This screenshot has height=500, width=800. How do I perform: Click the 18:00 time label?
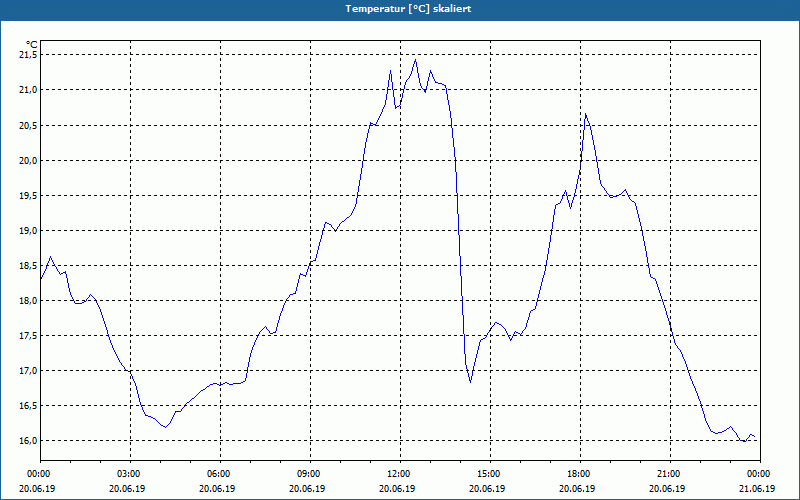[x=581, y=474]
